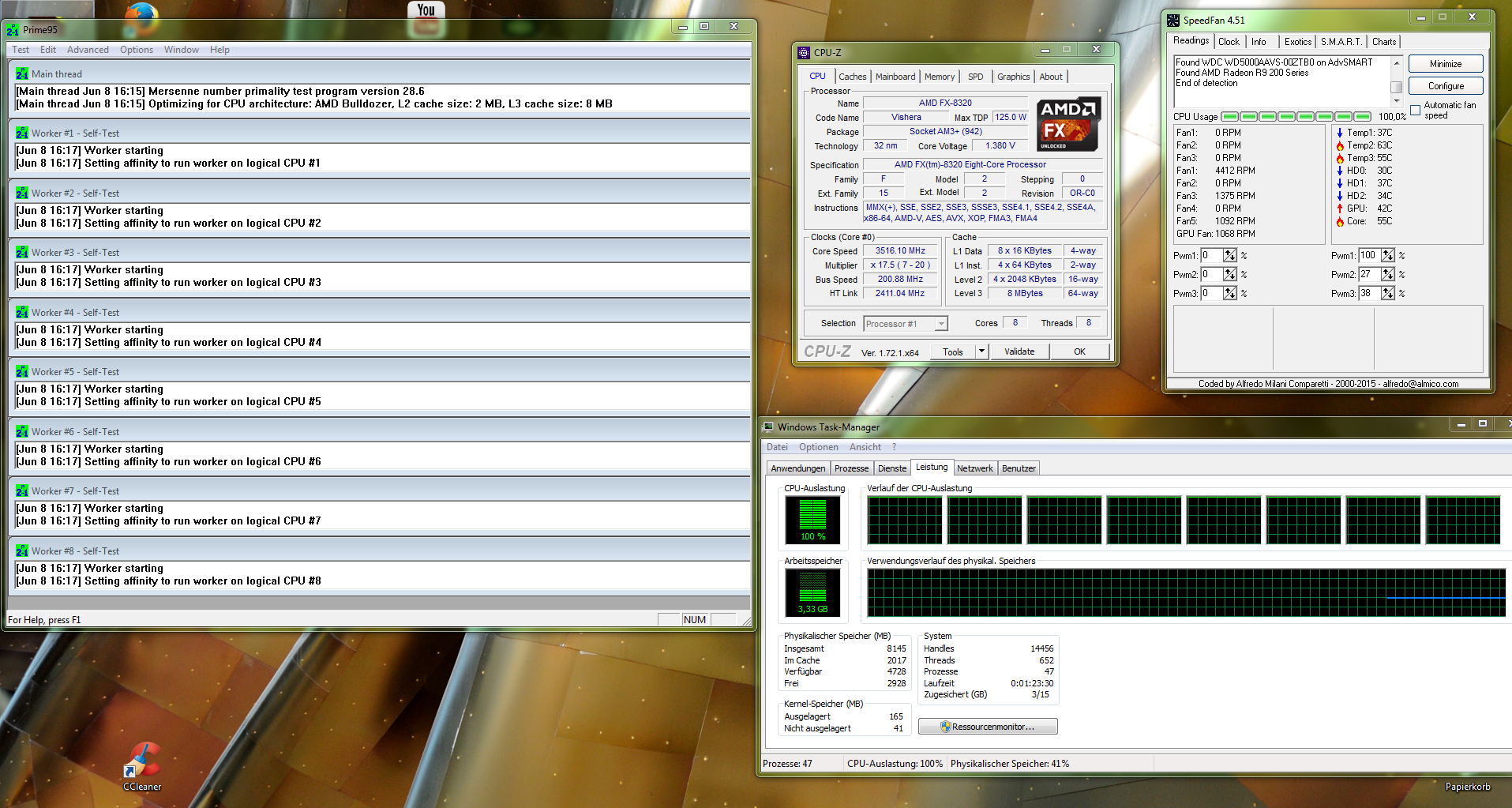Click the GPU temperature up-arrow icon
Image resolution: width=1512 pixels, height=808 pixels.
pyautogui.click(x=1340, y=209)
